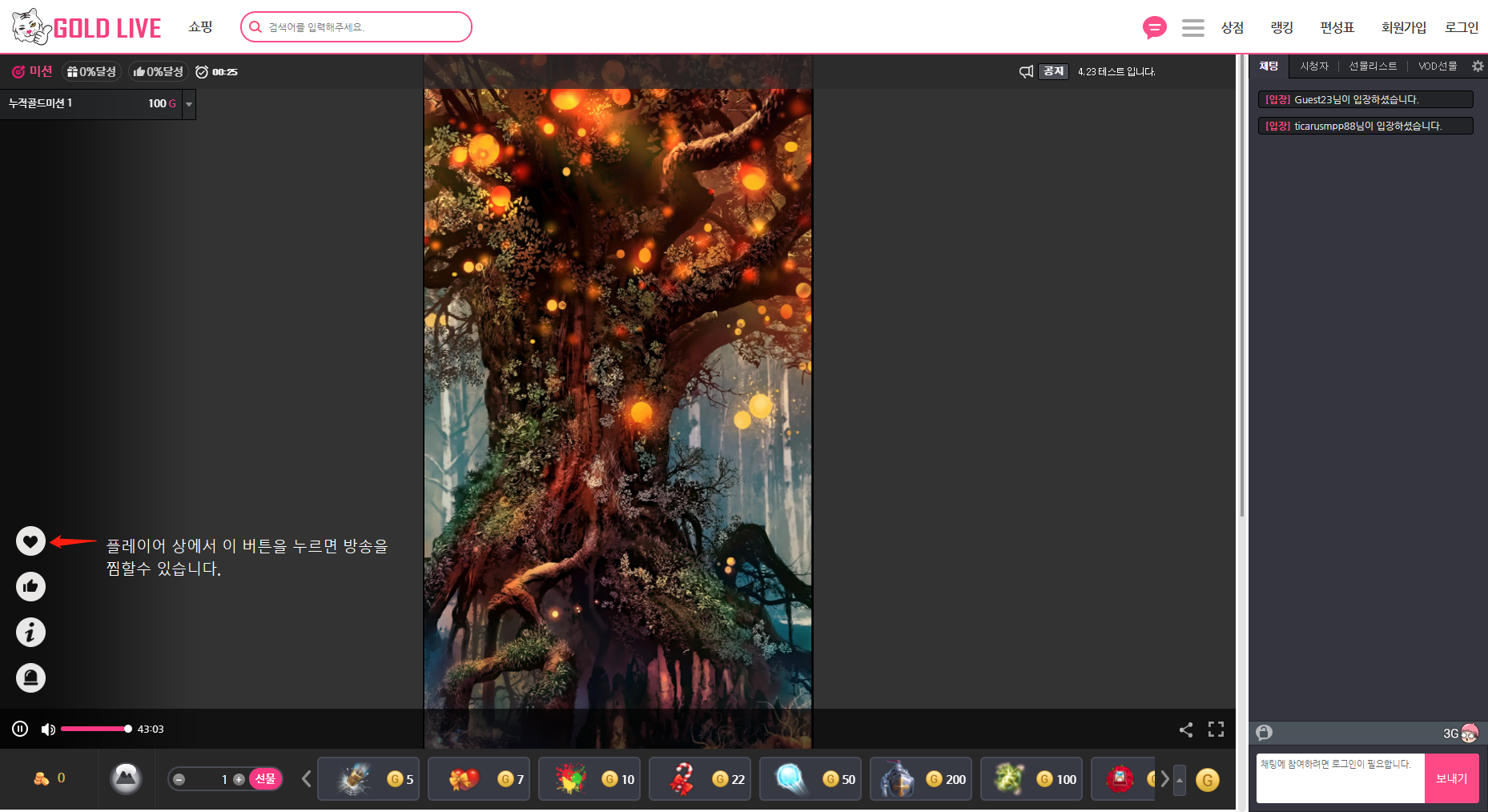
Task: Select the 100 gold green sparkle gift
Action: (x=1032, y=779)
